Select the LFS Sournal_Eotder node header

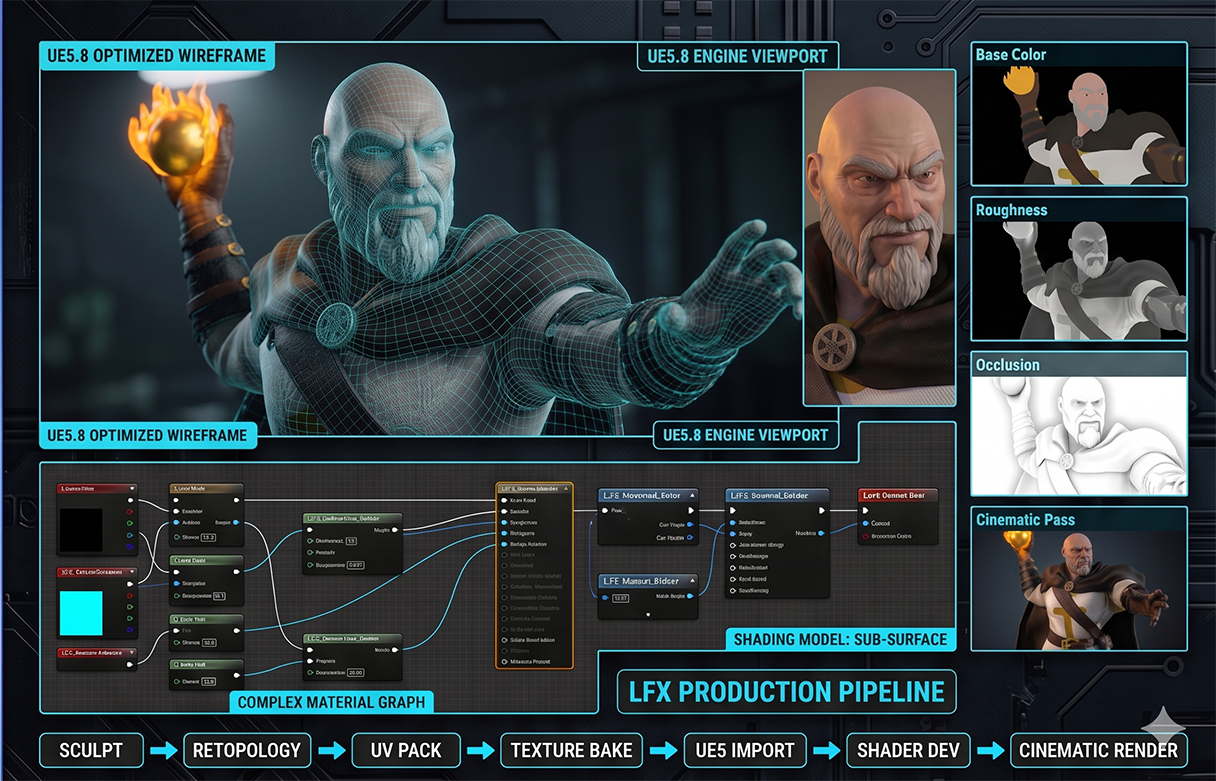coord(777,495)
